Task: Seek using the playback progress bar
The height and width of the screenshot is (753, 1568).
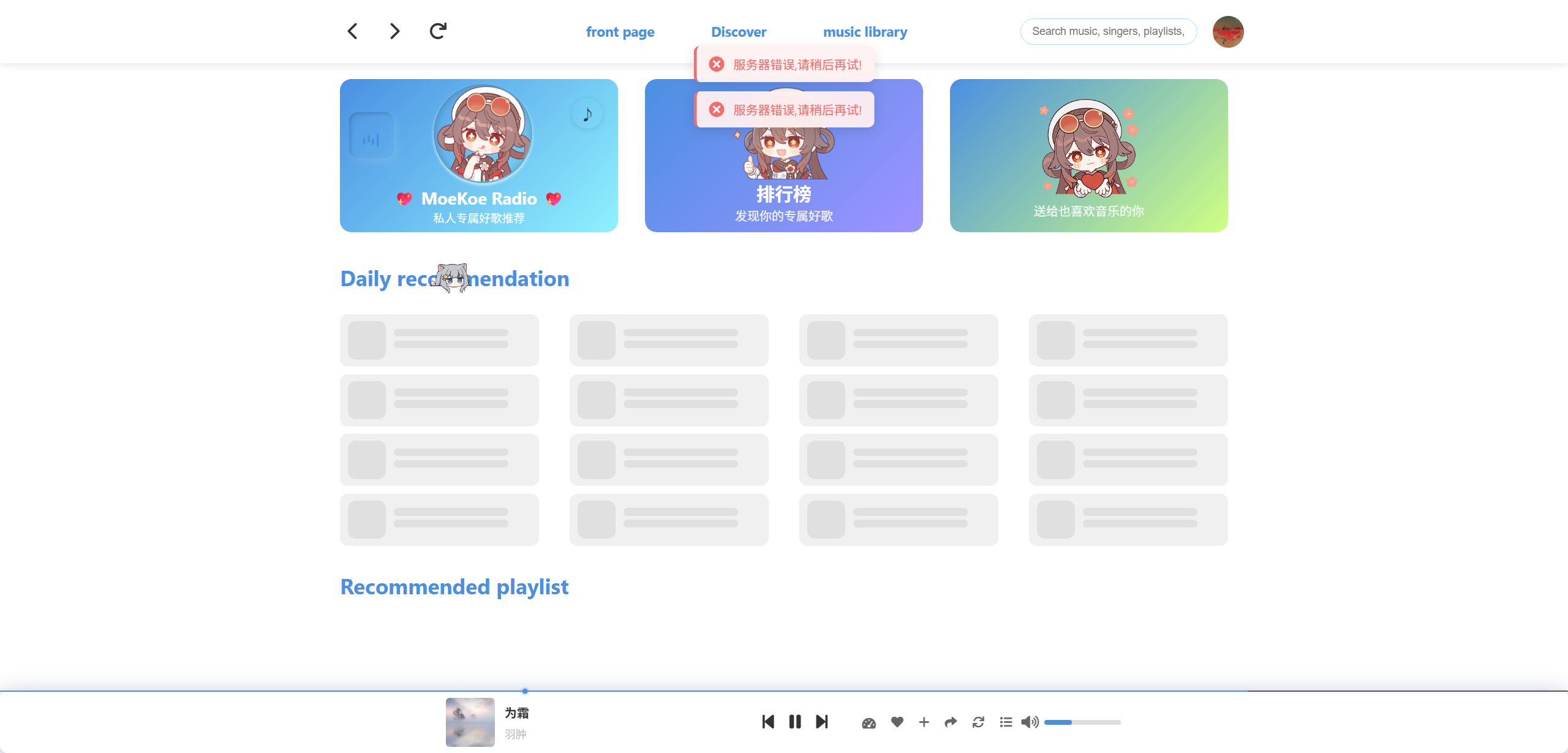Action: (x=784, y=691)
